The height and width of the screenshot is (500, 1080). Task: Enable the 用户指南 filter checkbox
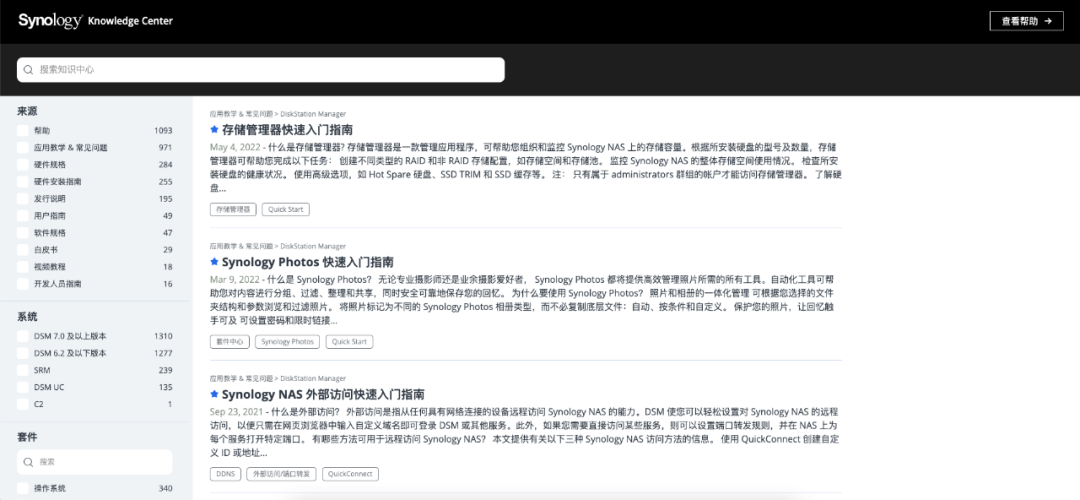coord(23,216)
